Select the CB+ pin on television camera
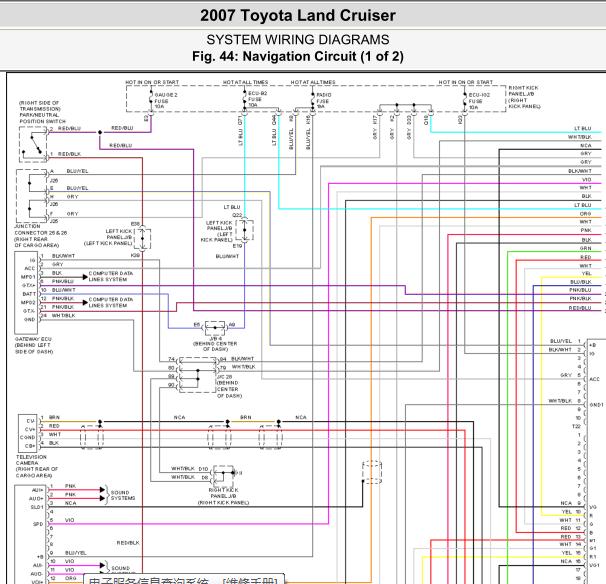 click(30, 446)
